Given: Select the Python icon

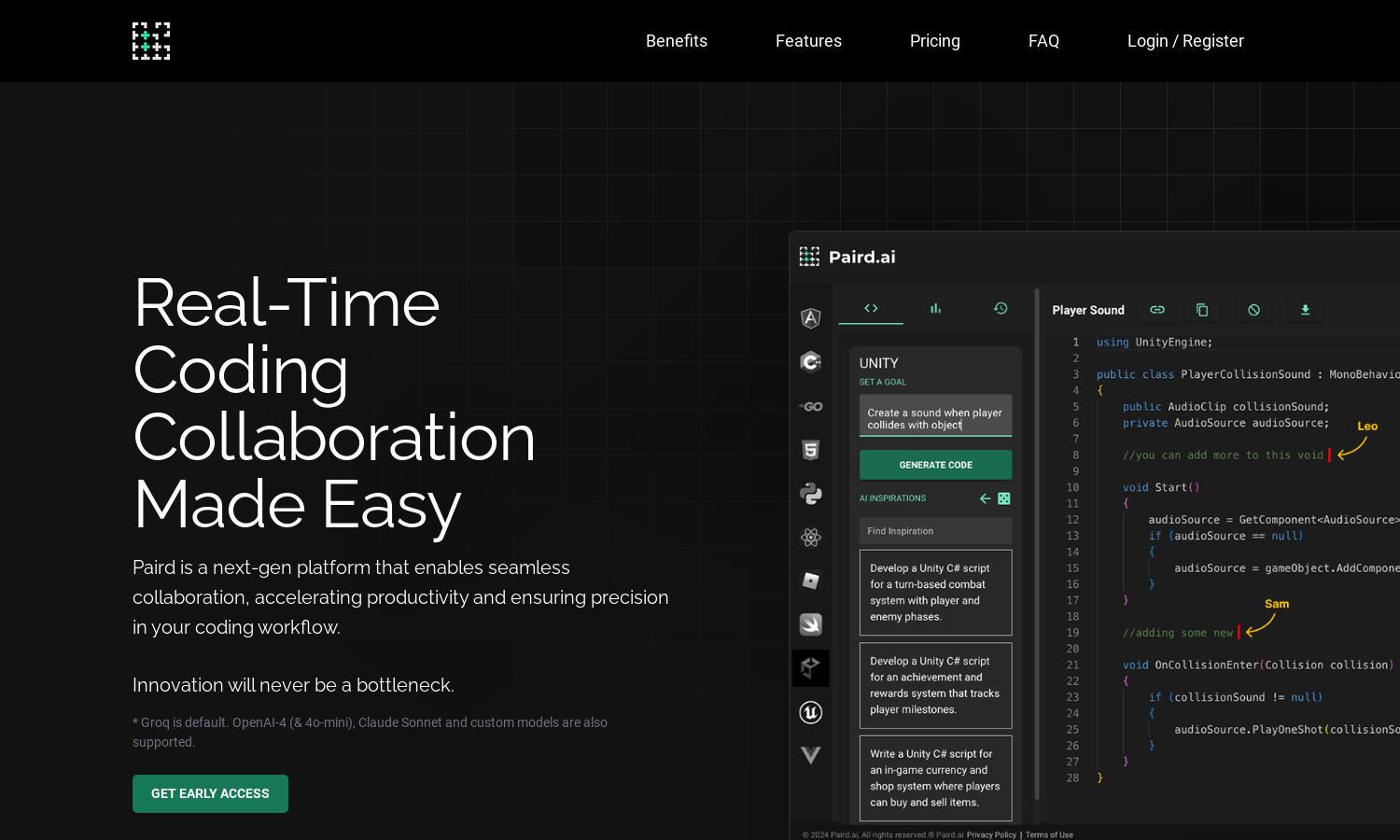Looking at the screenshot, I should point(811,494).
